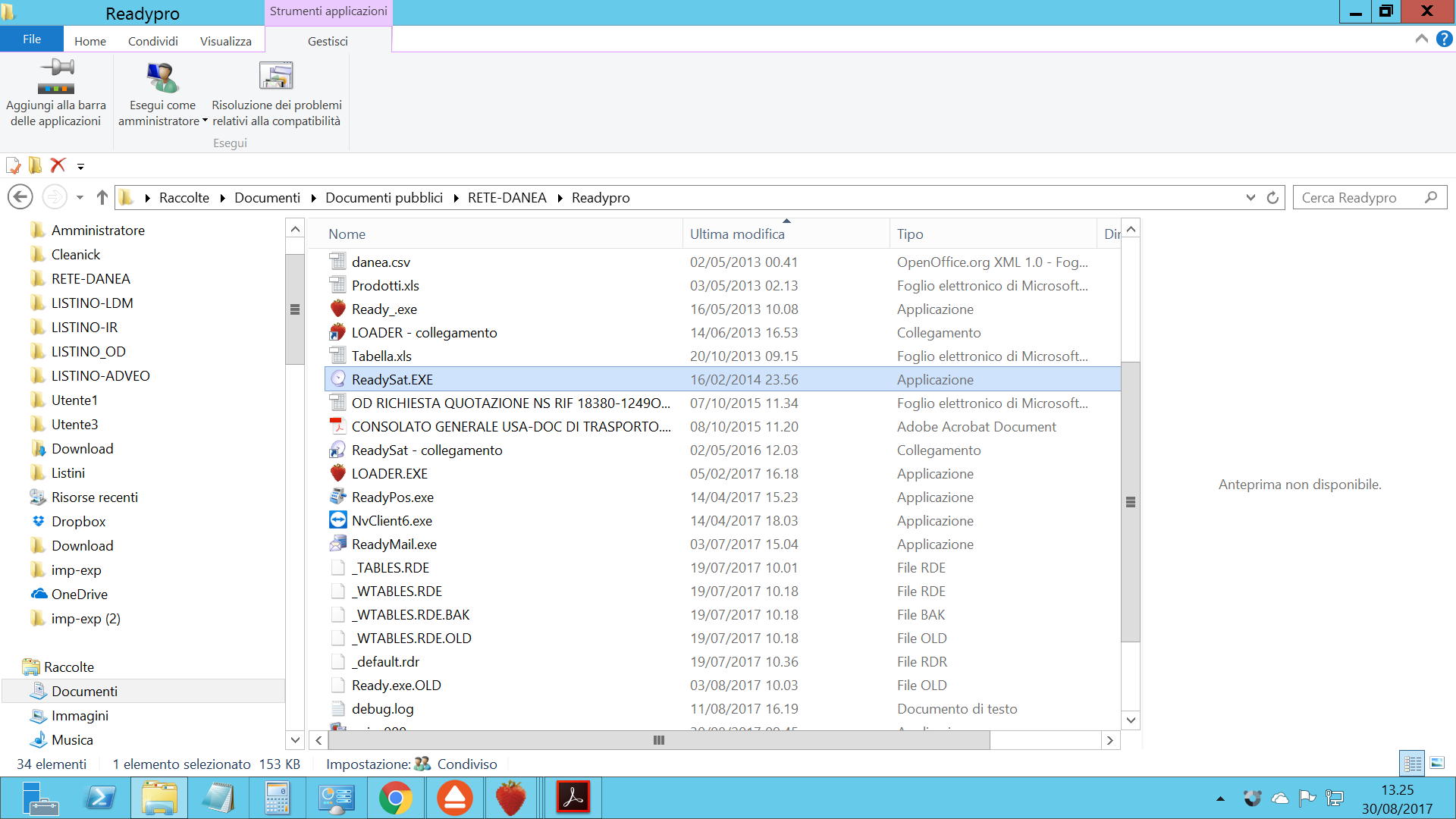Screen dimensions: 1456x819
Task: Switch to the large icons view toggle
Action: click(1437, 763)
